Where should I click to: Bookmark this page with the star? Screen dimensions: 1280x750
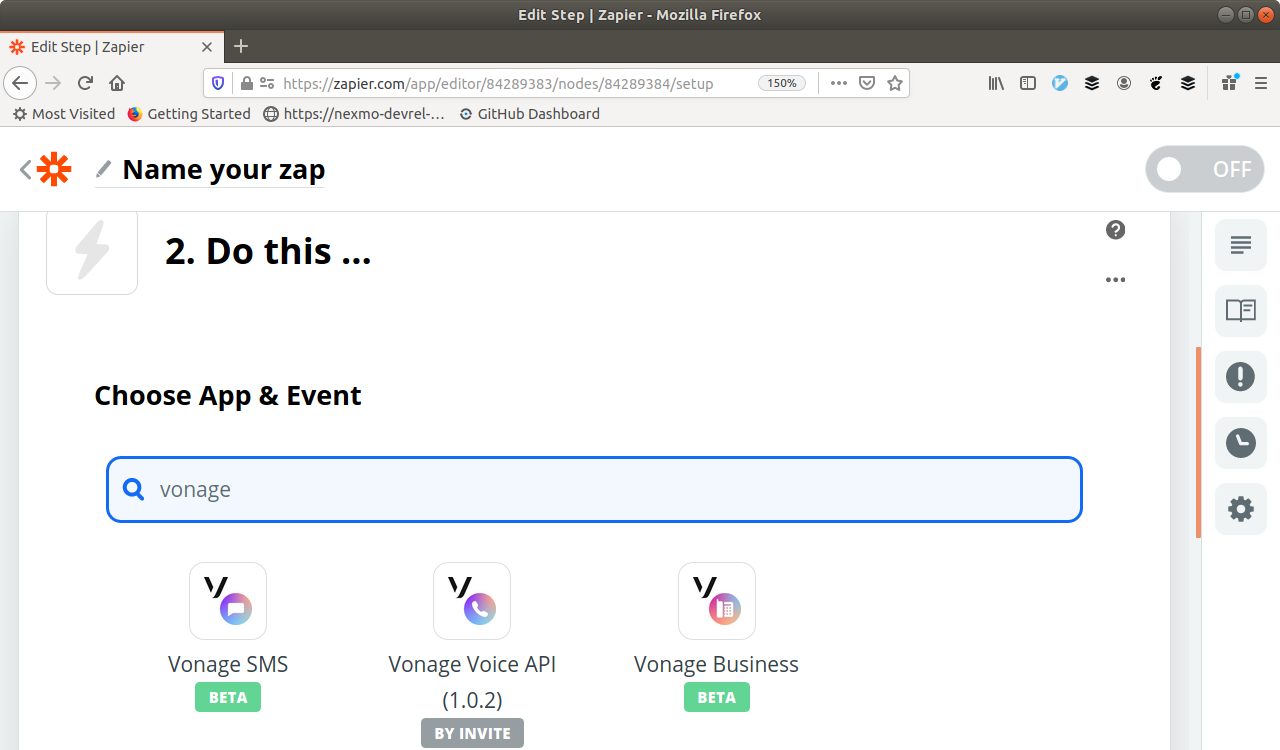click(x=895, y=83)
